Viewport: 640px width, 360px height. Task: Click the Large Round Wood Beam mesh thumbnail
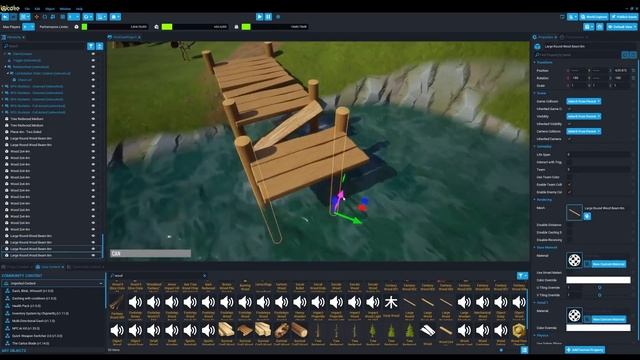tap(574, 213)
